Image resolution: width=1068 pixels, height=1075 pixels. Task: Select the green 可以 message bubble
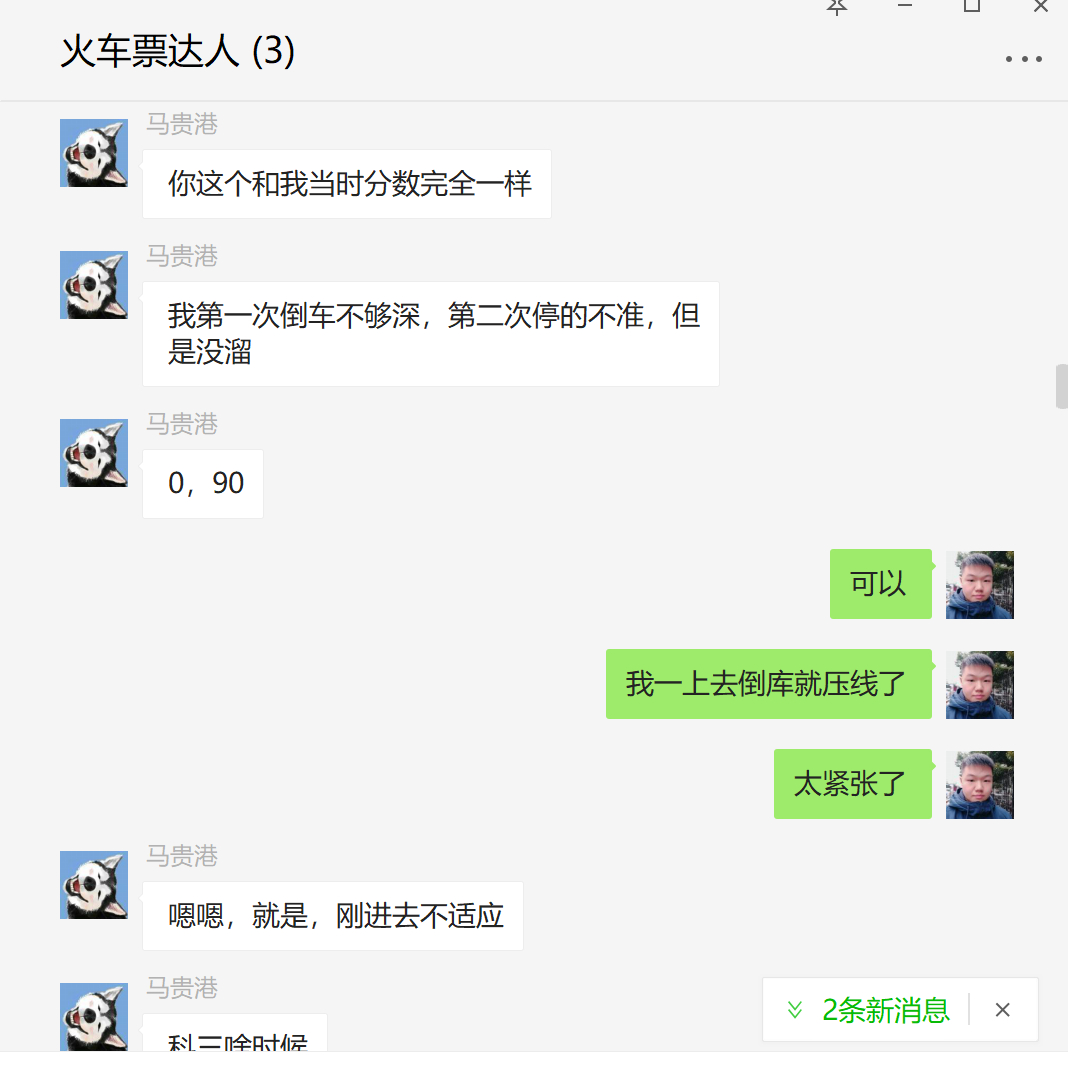pyautogui.click(x=881, y=584)
